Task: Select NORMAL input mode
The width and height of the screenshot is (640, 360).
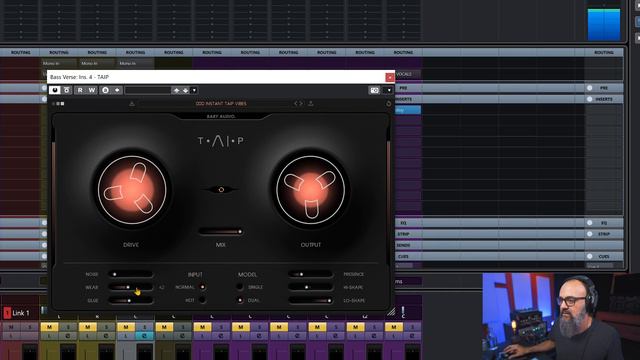Action: 202,287
